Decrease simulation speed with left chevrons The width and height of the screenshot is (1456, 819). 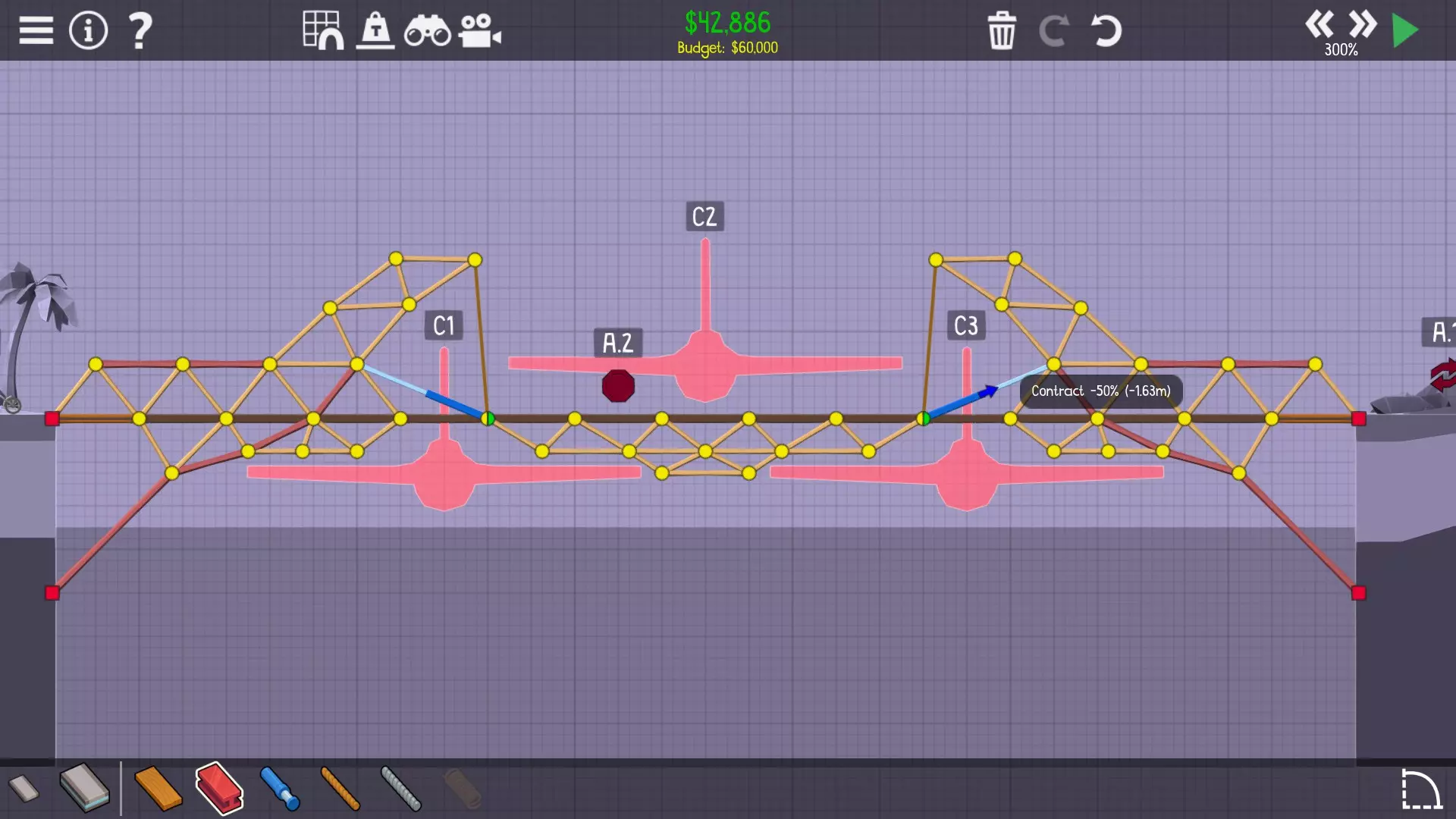(x=1319, y=24)
